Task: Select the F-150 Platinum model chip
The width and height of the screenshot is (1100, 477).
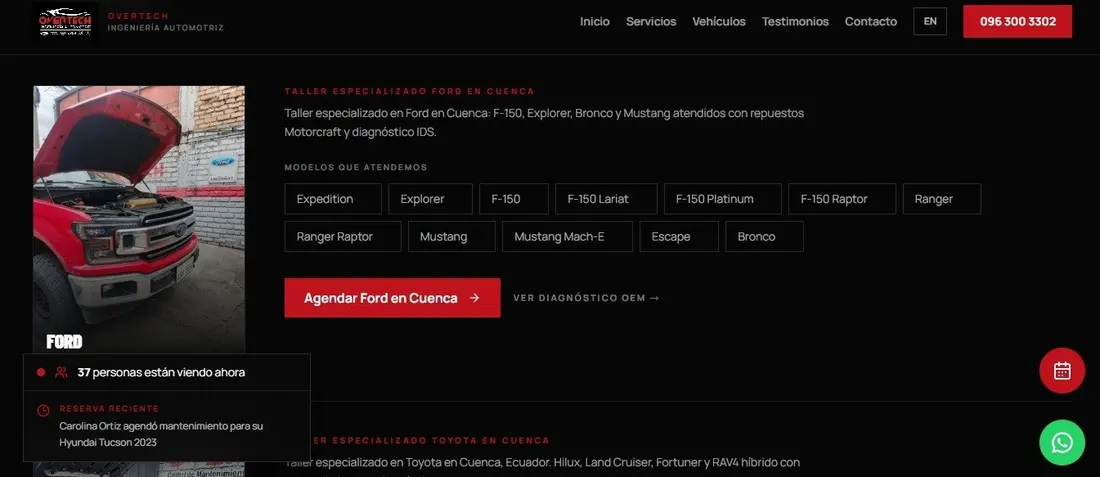Action: click(x=723, y=199)
